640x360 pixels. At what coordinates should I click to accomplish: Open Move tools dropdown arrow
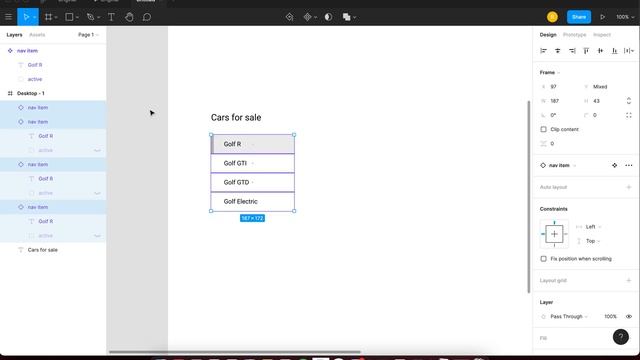point(35,17)
